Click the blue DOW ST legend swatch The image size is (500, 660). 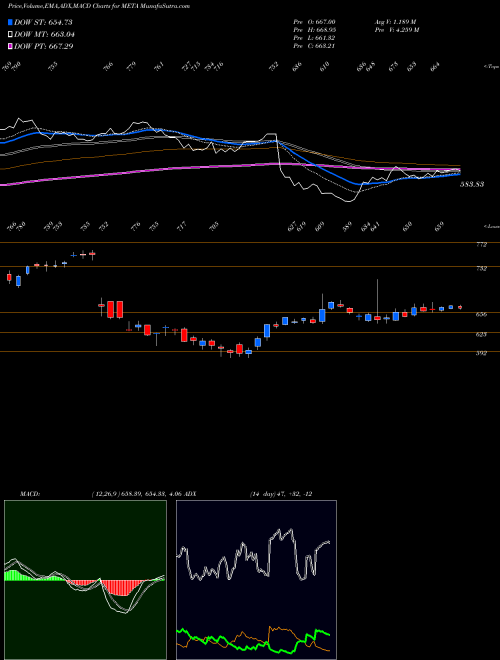tap(11, 23)
